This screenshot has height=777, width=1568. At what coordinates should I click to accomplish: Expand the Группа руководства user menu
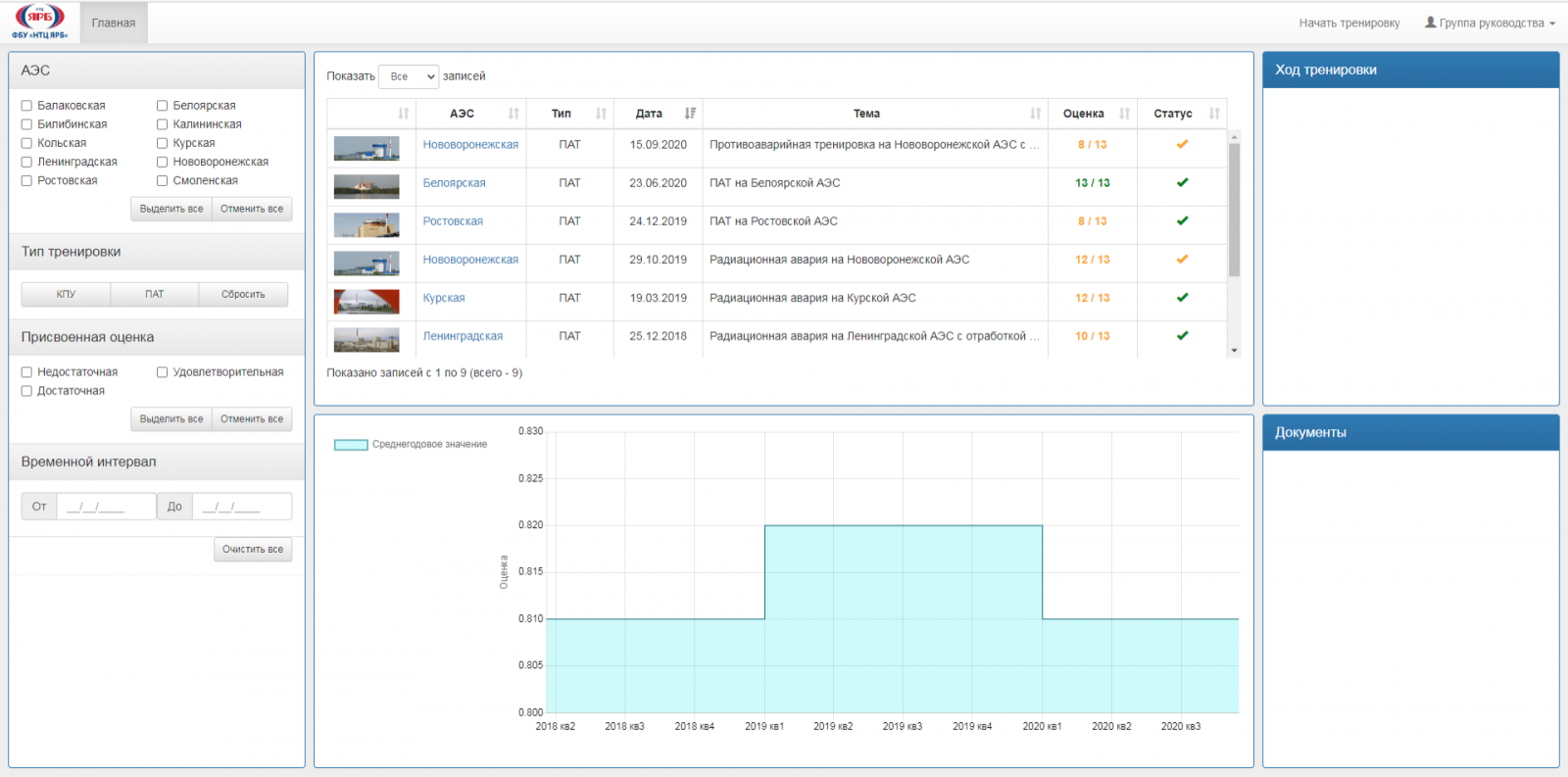click(1490, 24)
